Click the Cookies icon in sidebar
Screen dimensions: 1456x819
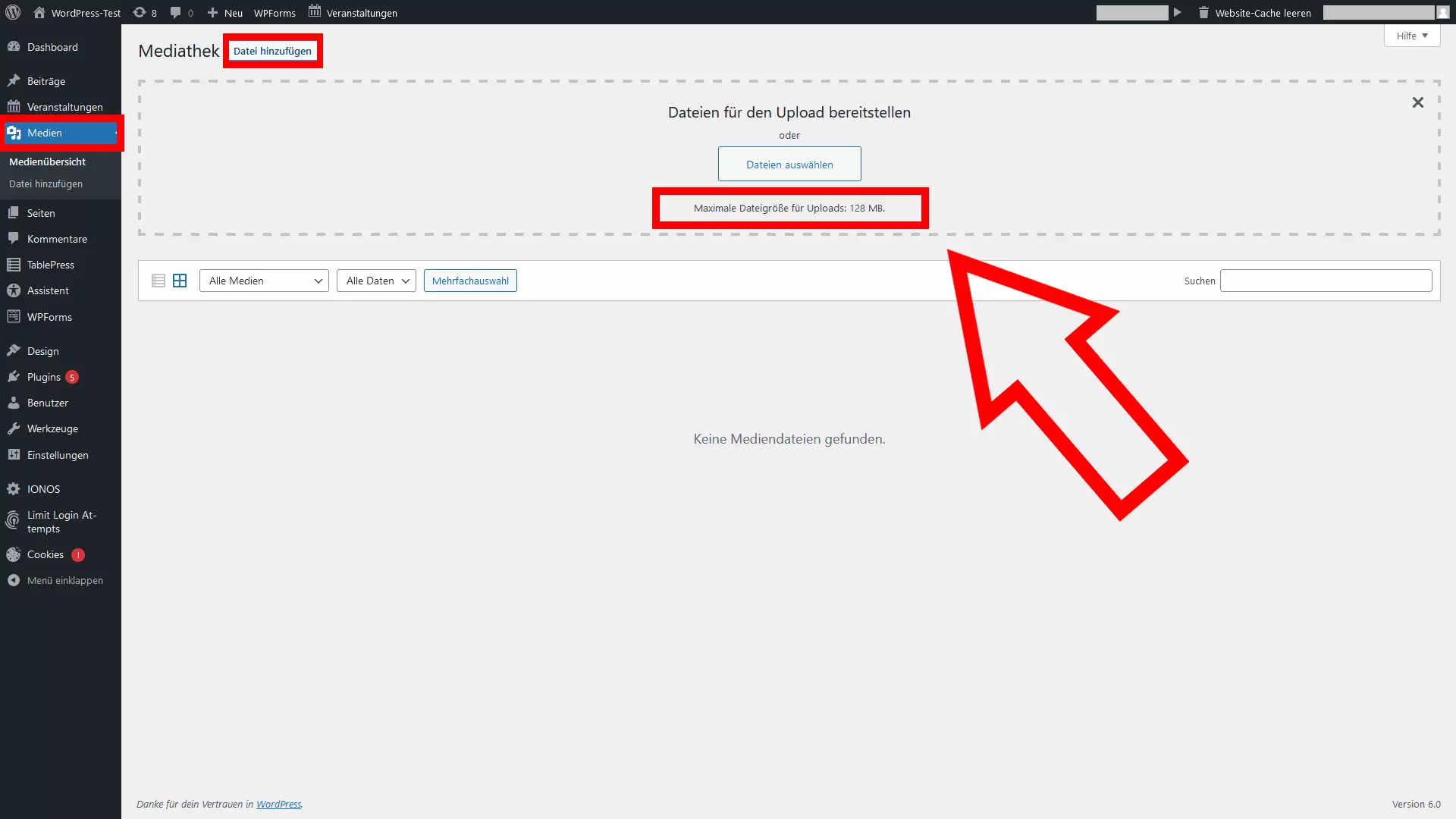coord(14,554)
